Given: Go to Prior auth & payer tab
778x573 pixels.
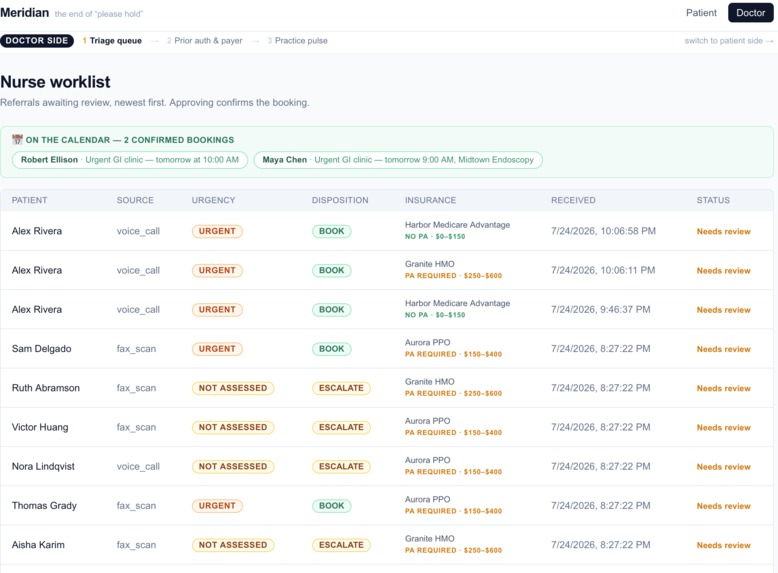Looking at the screenshot, I should [x=204, y=41].
